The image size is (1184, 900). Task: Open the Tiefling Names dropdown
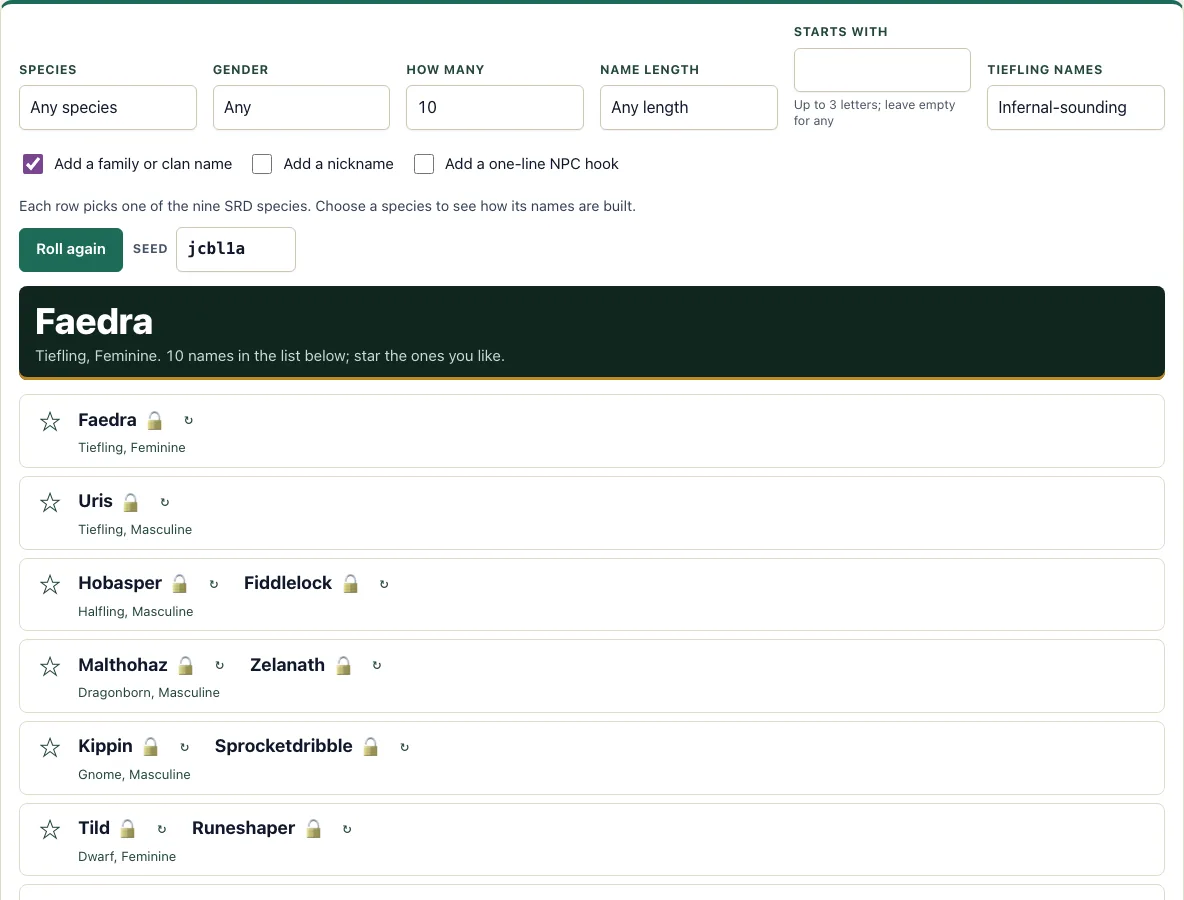click(x=1076, y=107)
